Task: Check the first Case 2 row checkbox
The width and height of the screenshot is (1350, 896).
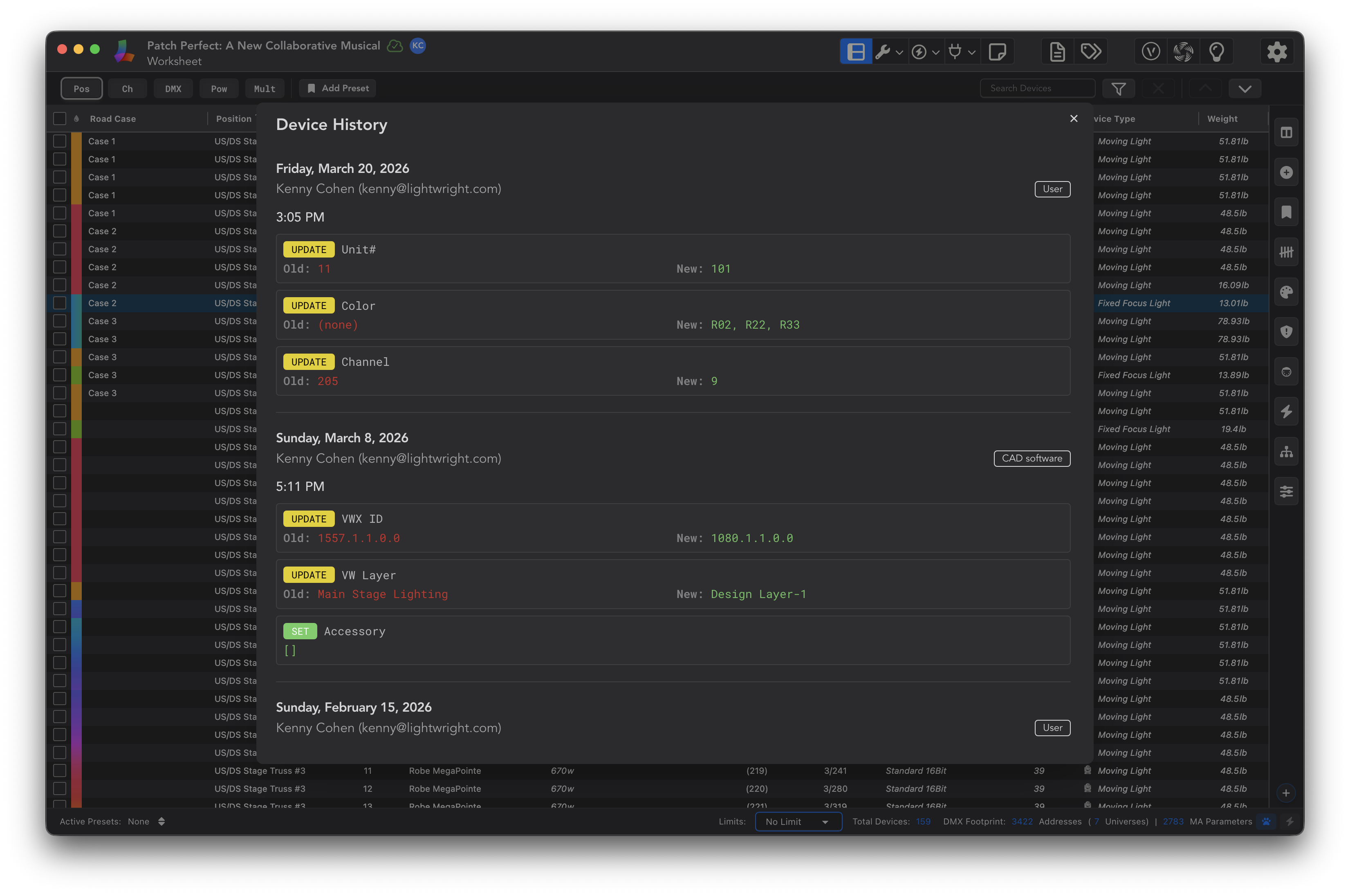Action: pyautogui.click(x=59, y=231)
